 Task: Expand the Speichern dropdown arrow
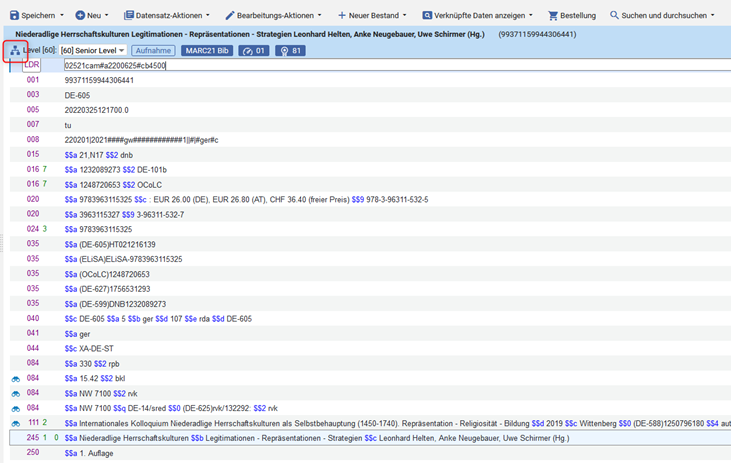pos(61,16)
